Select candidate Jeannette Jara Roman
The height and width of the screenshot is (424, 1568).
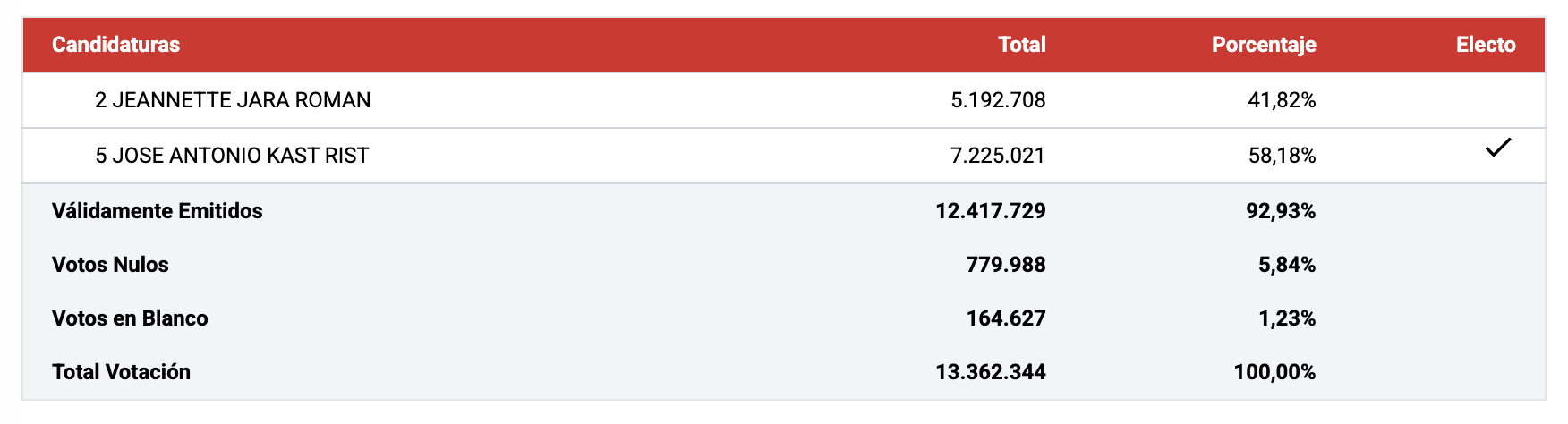(x=233, y=100)
